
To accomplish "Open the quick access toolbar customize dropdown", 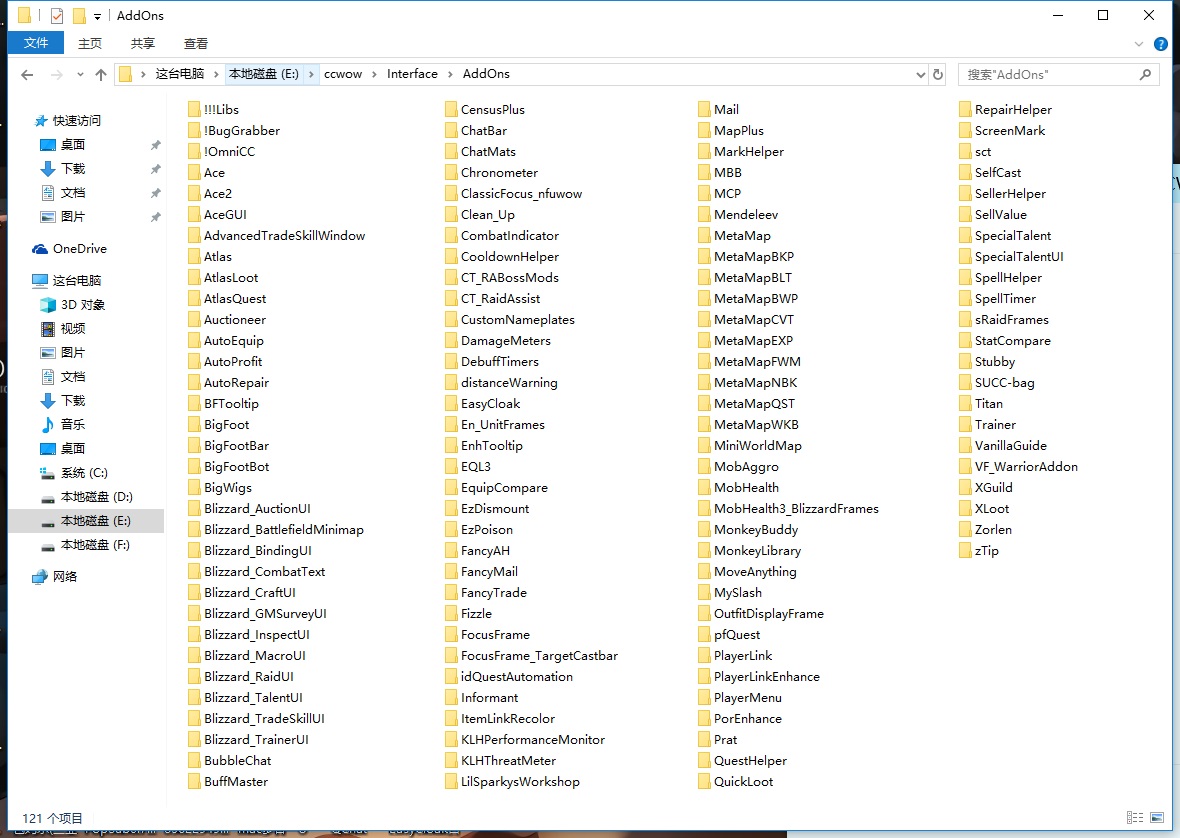I will [97, 17].
